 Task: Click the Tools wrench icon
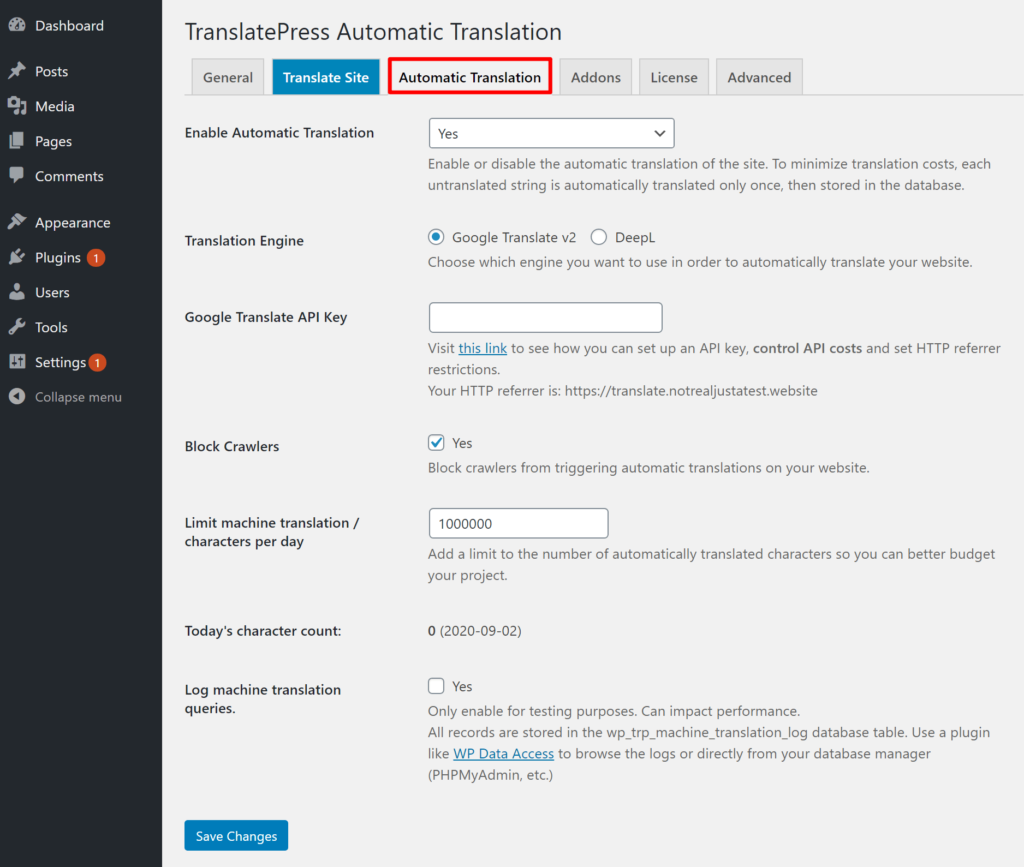17,326
